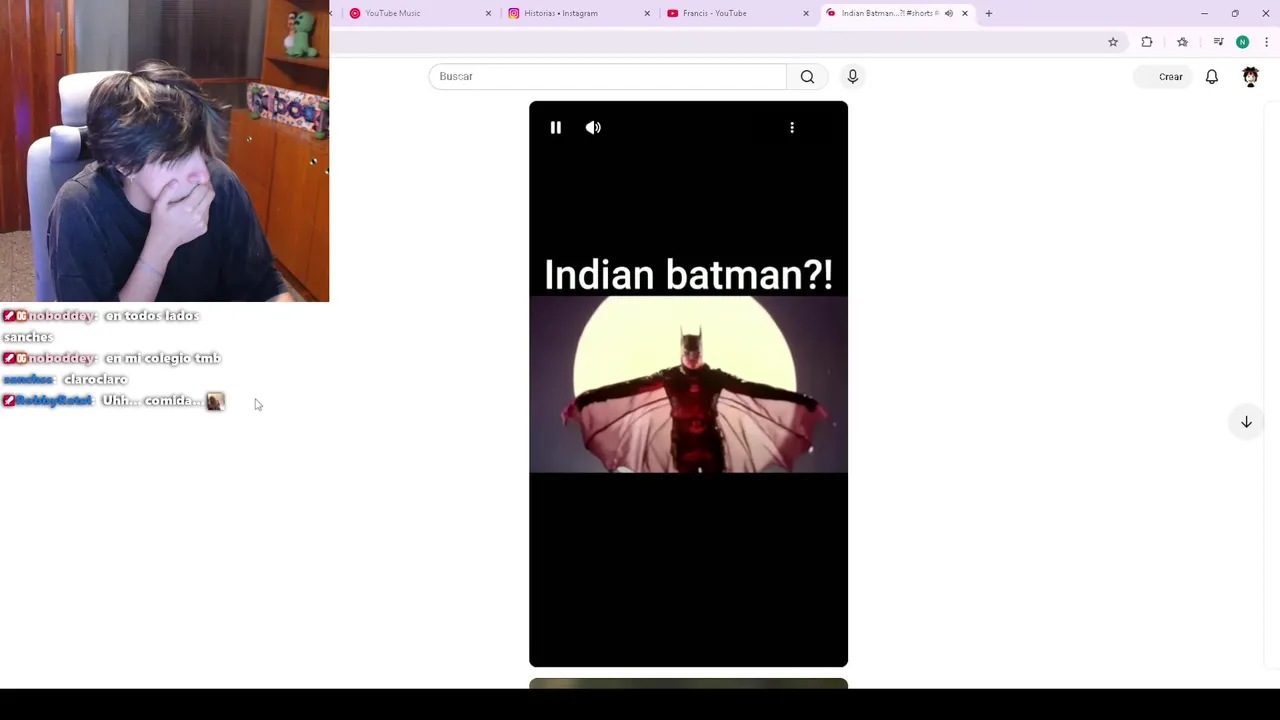This screenshot has height=720, width=1280.
Task: Open the short's three-dot options menu
Action: (792, 127)
